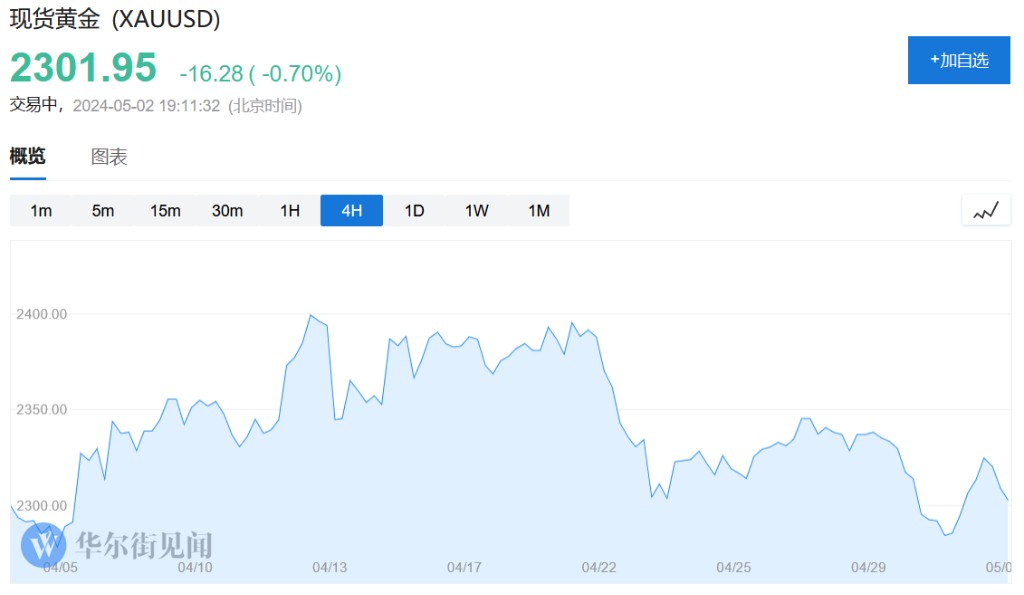Select the 15m timeframe

165,211
